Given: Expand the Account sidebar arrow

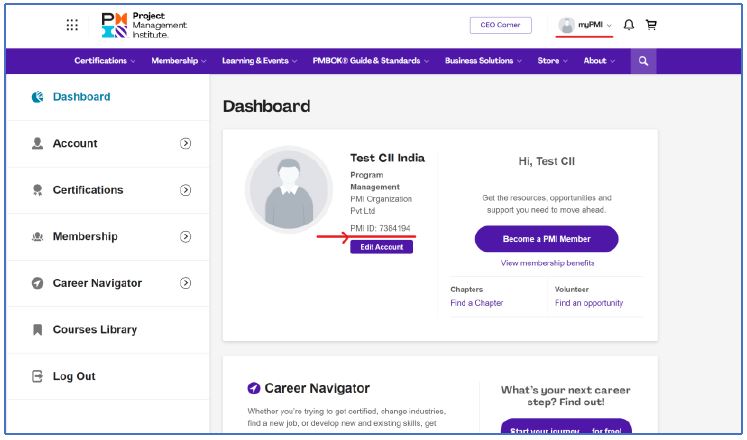Looking at the screenshot, I should 185,143.
